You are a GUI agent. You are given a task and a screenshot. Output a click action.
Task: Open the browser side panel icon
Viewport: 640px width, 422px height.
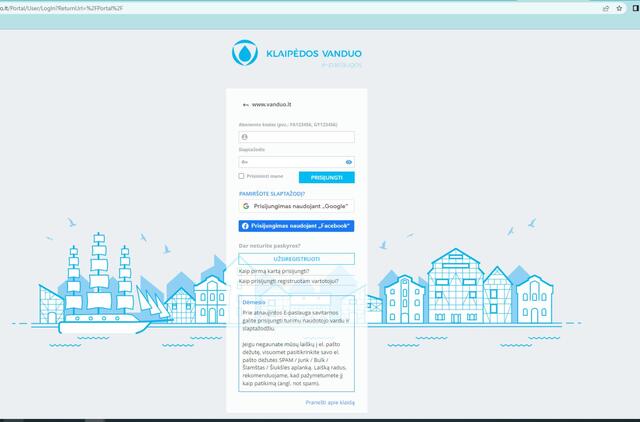coord(634,7)
